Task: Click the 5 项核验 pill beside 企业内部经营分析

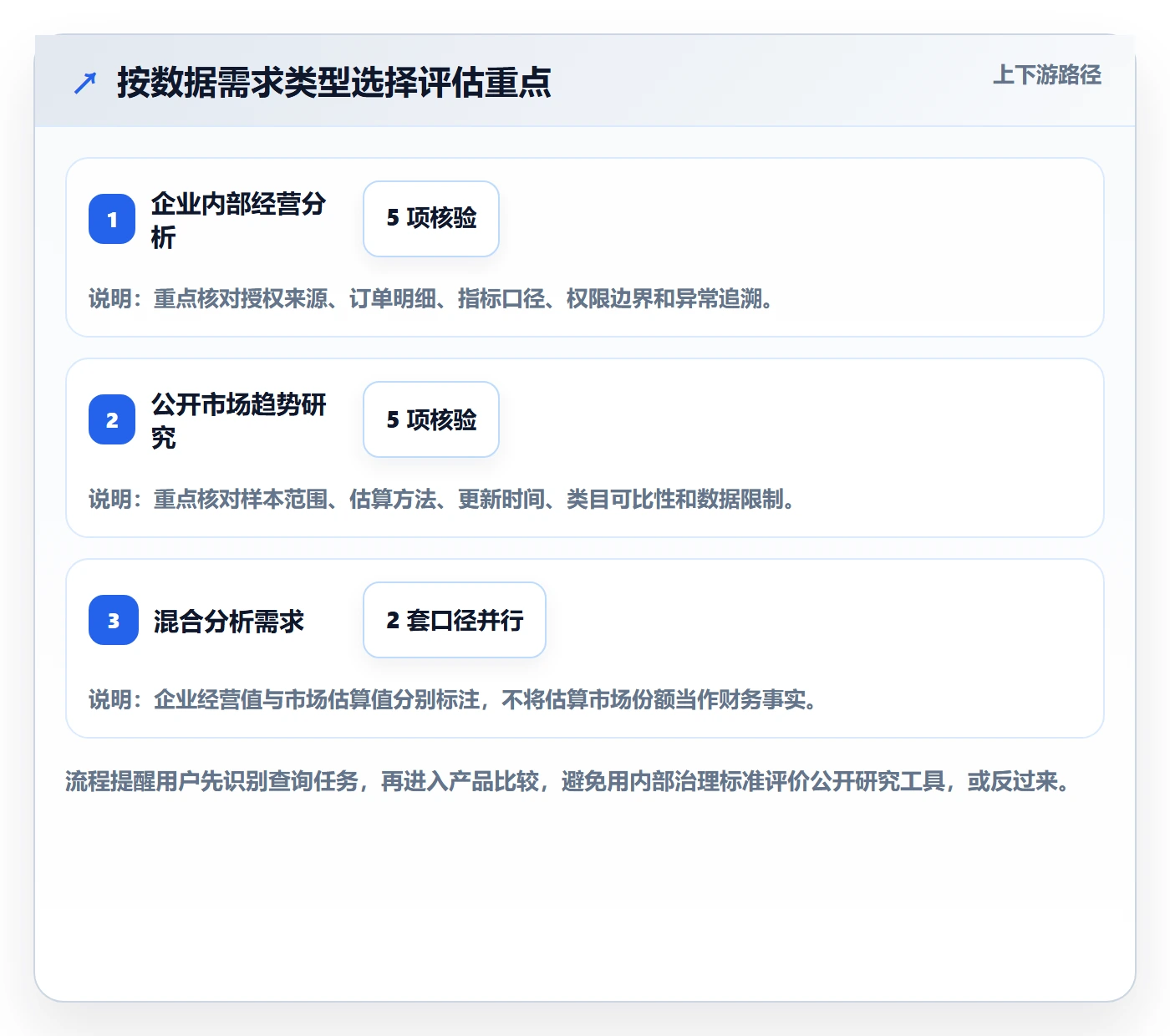Action: pos(431,219)
